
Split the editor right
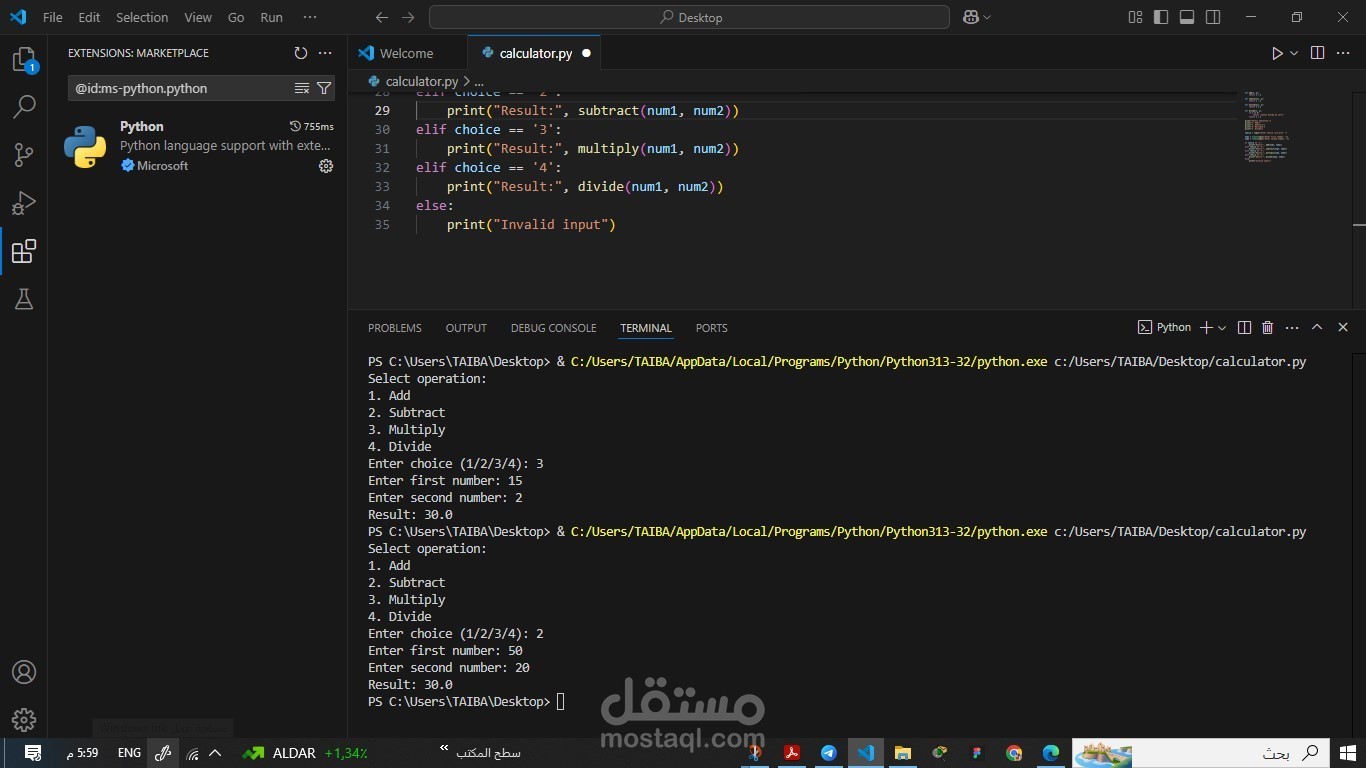(x=1318, y=53)
